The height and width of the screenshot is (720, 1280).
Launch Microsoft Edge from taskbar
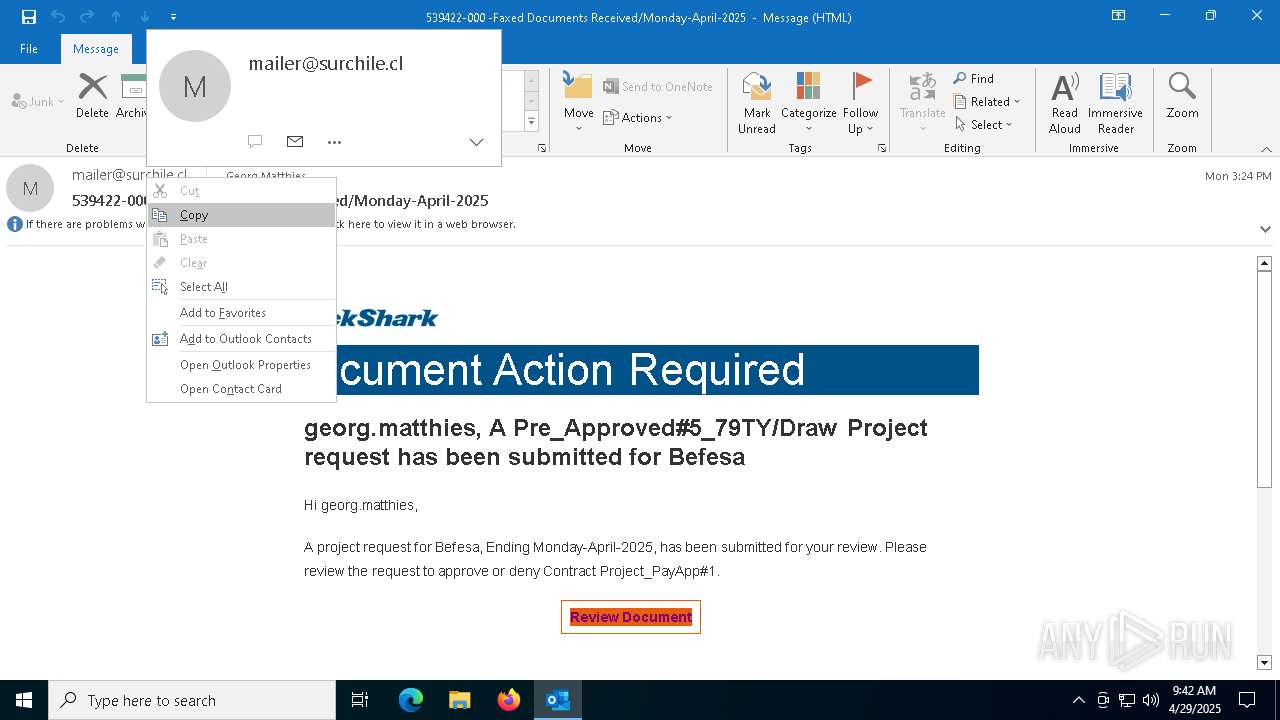click(x=411, y=700)
